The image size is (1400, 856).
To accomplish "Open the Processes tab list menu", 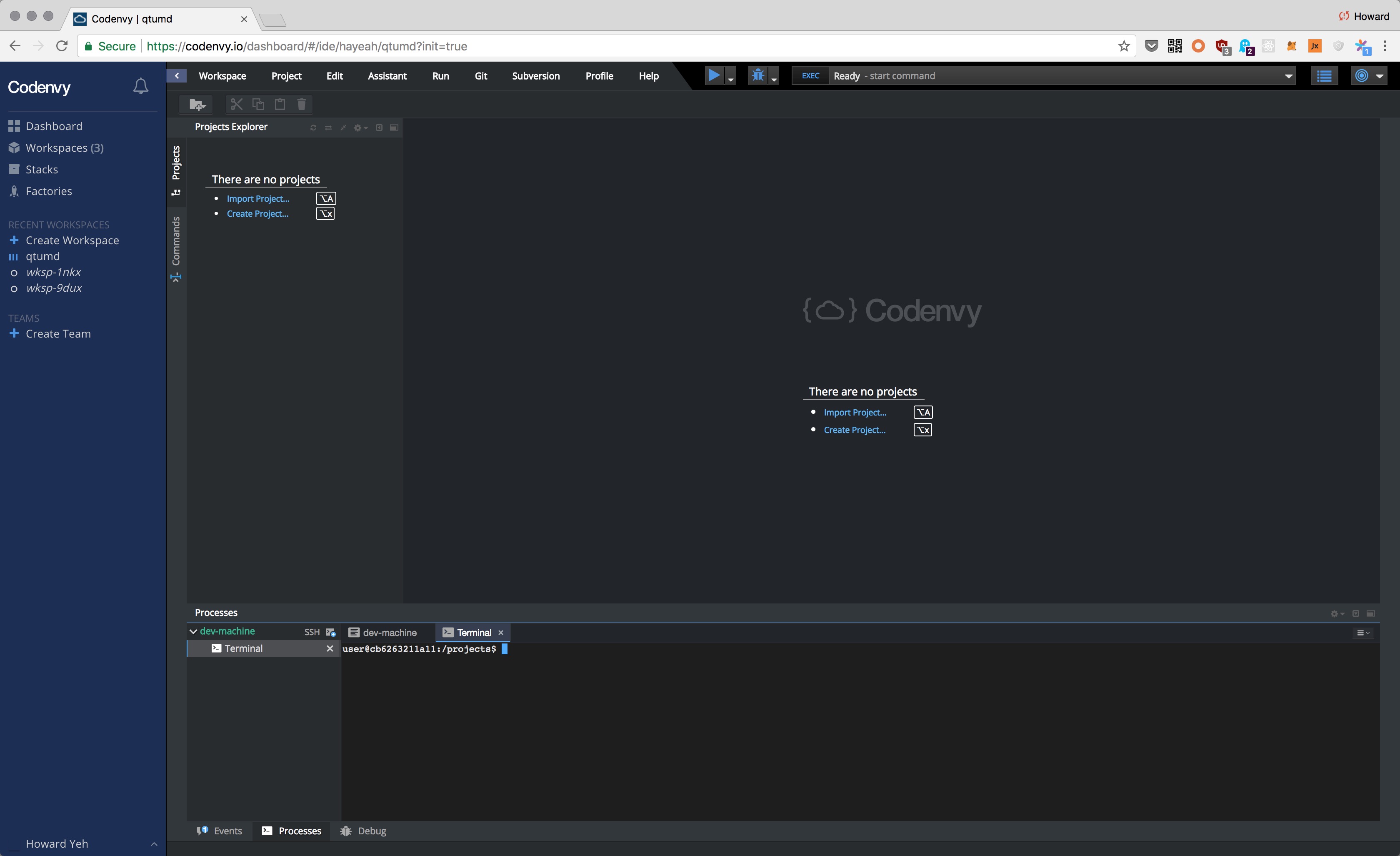I will tap(1363, 633).
